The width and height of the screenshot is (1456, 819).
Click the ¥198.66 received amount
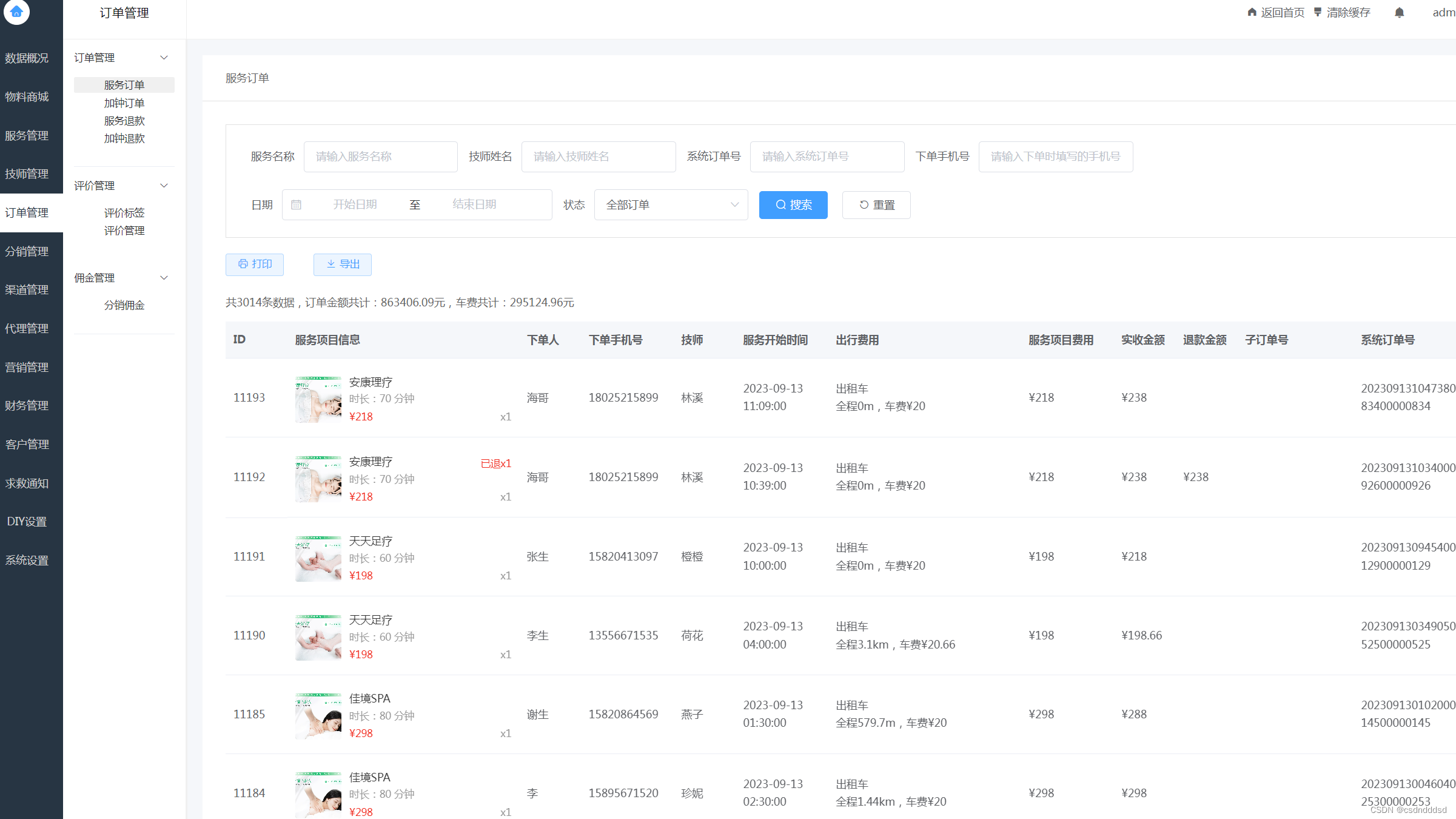[x=1142, y=635]
